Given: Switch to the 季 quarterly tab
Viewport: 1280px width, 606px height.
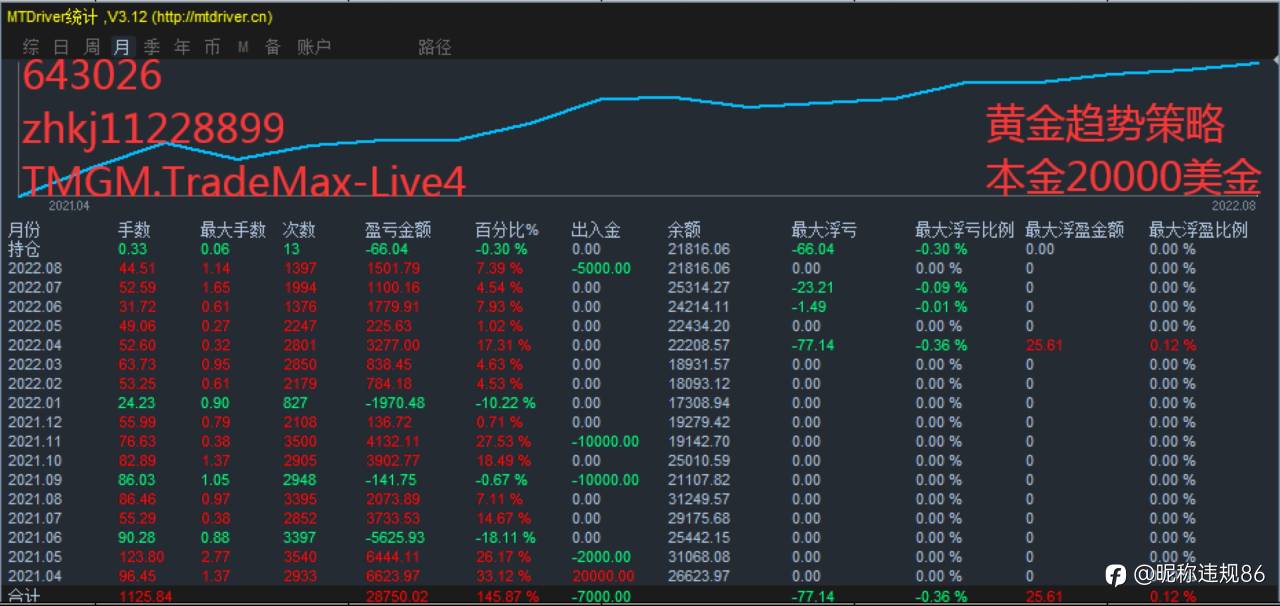Looking at the screenshot, I should click(x=152, y=47).
